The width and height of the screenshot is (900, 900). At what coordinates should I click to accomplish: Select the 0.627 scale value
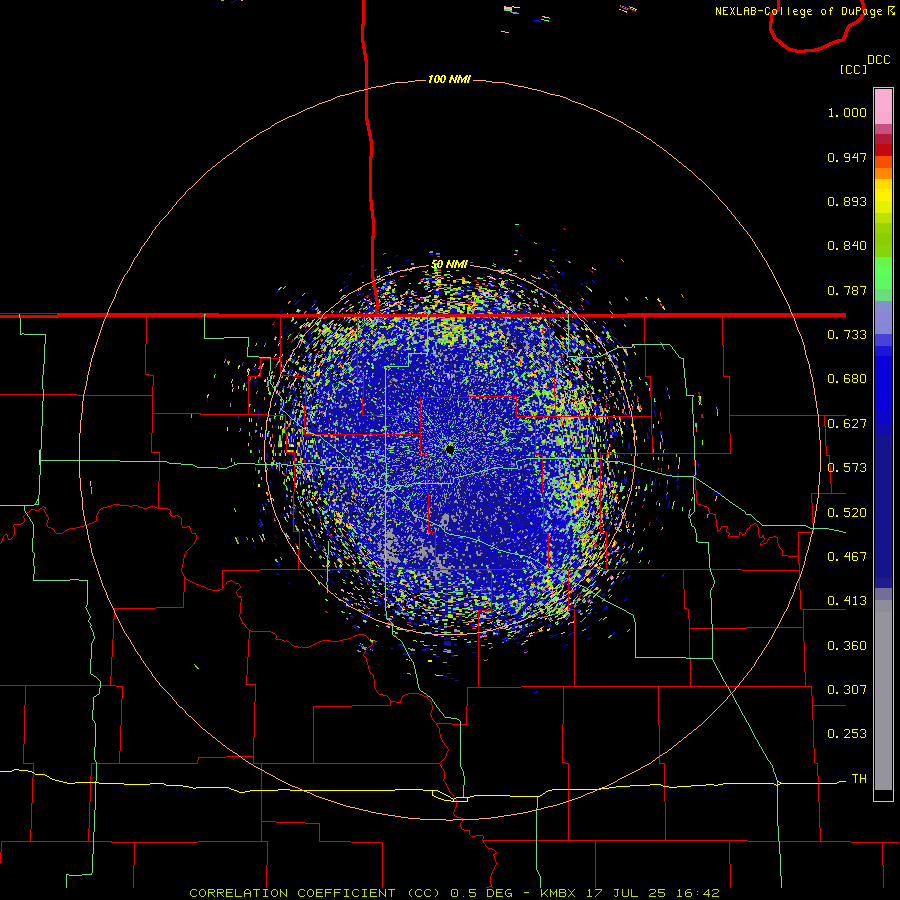[847, 424]
